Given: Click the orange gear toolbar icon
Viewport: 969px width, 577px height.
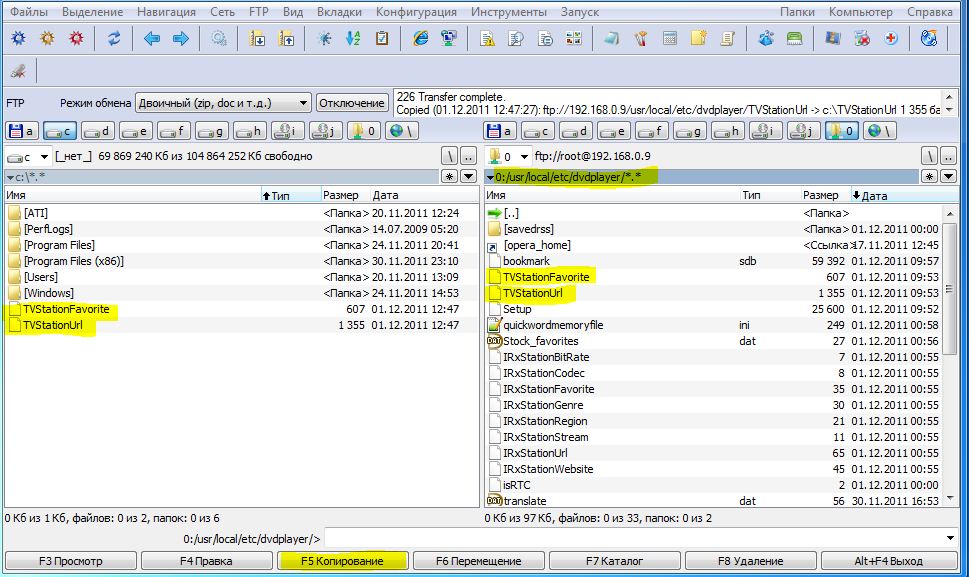Looking at the screenshot, I should [48, 38].
